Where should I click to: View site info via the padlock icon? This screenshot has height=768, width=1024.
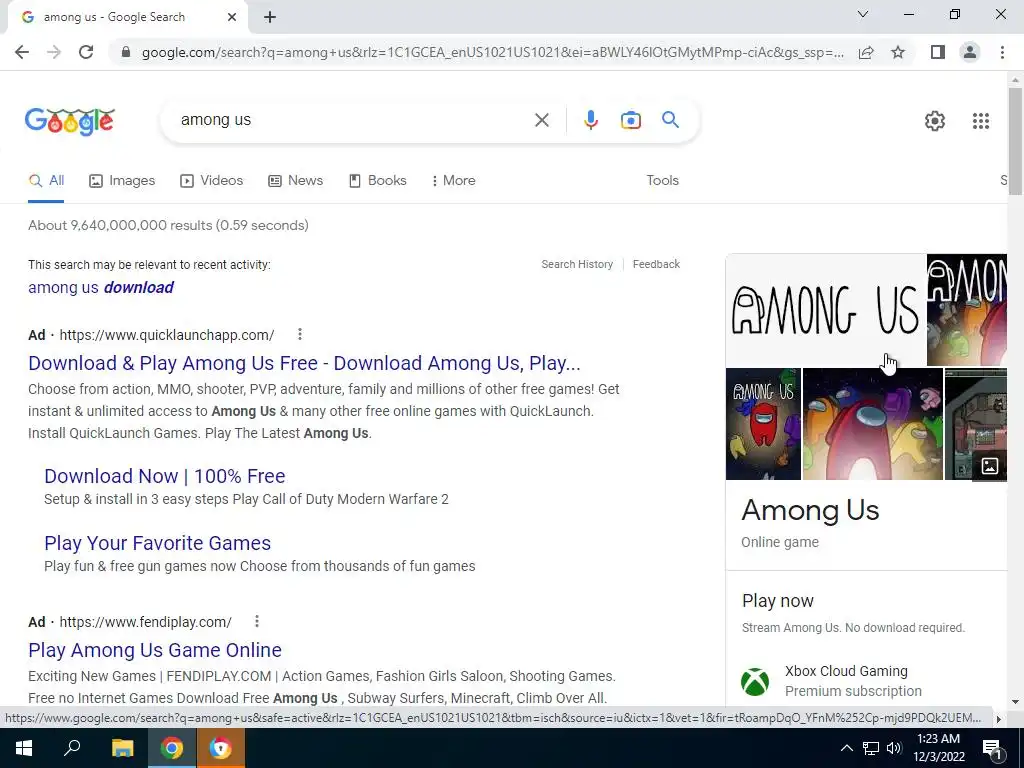[126, 52]
